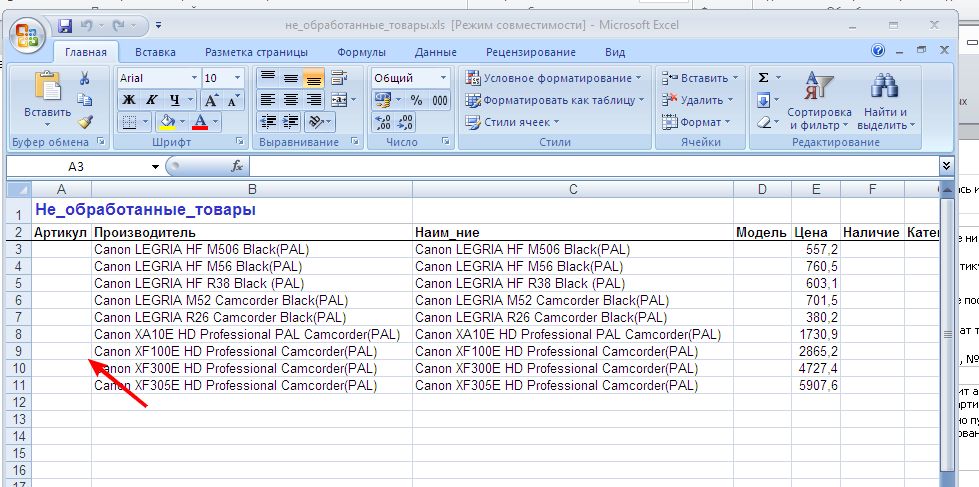Merge and center cells button
Viewport: 979px width, 487px height.
[339, 100]
